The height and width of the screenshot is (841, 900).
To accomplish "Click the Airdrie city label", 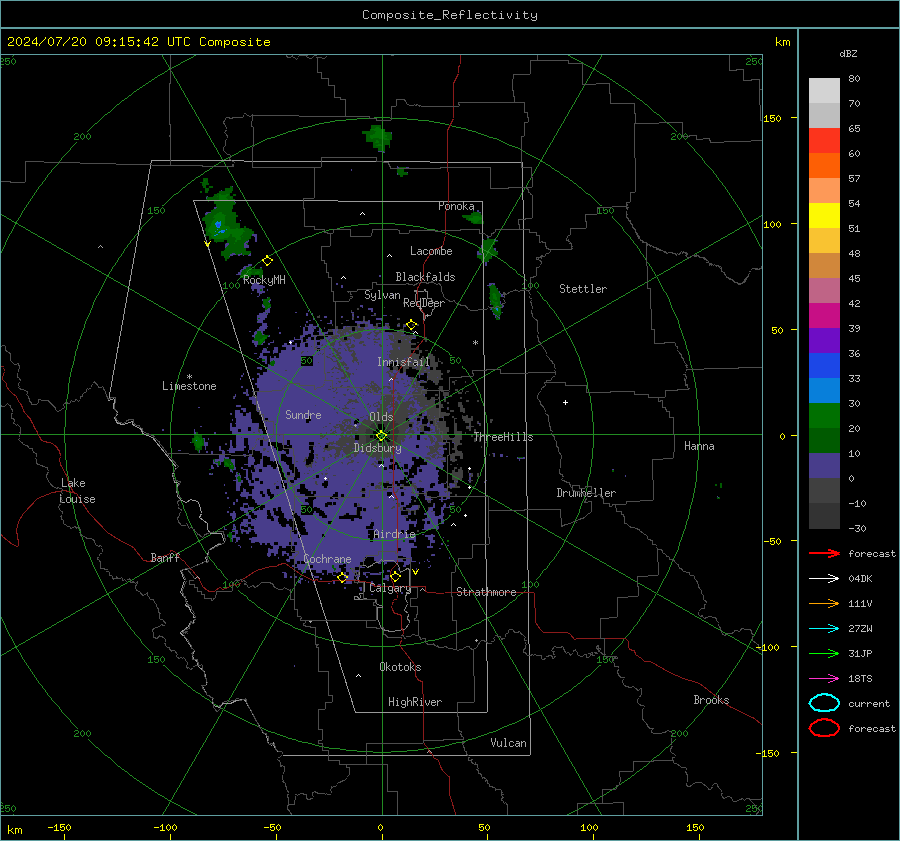I will (x=394, y=534).
